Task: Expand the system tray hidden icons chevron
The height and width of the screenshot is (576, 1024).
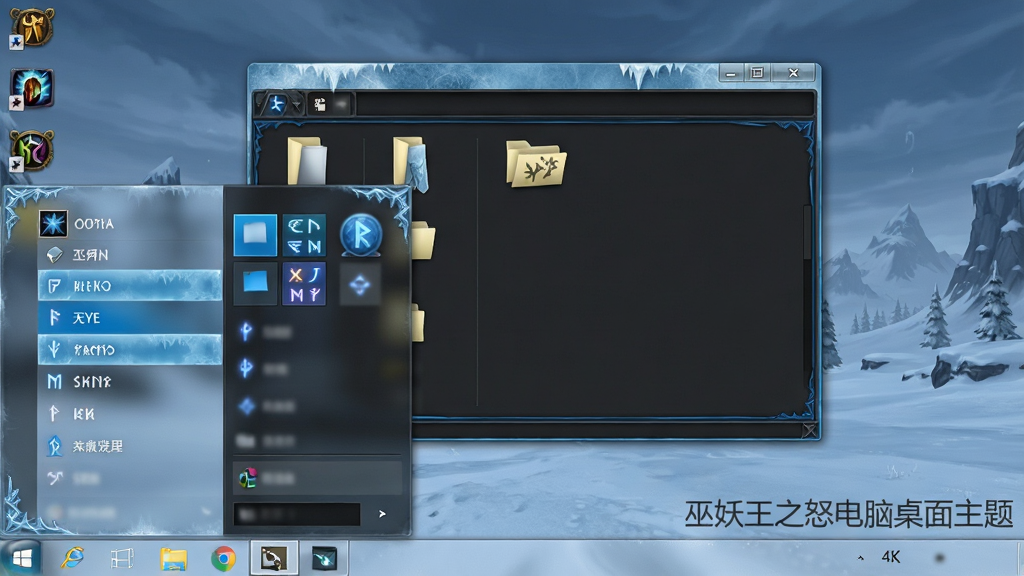Action: [861, 558]
